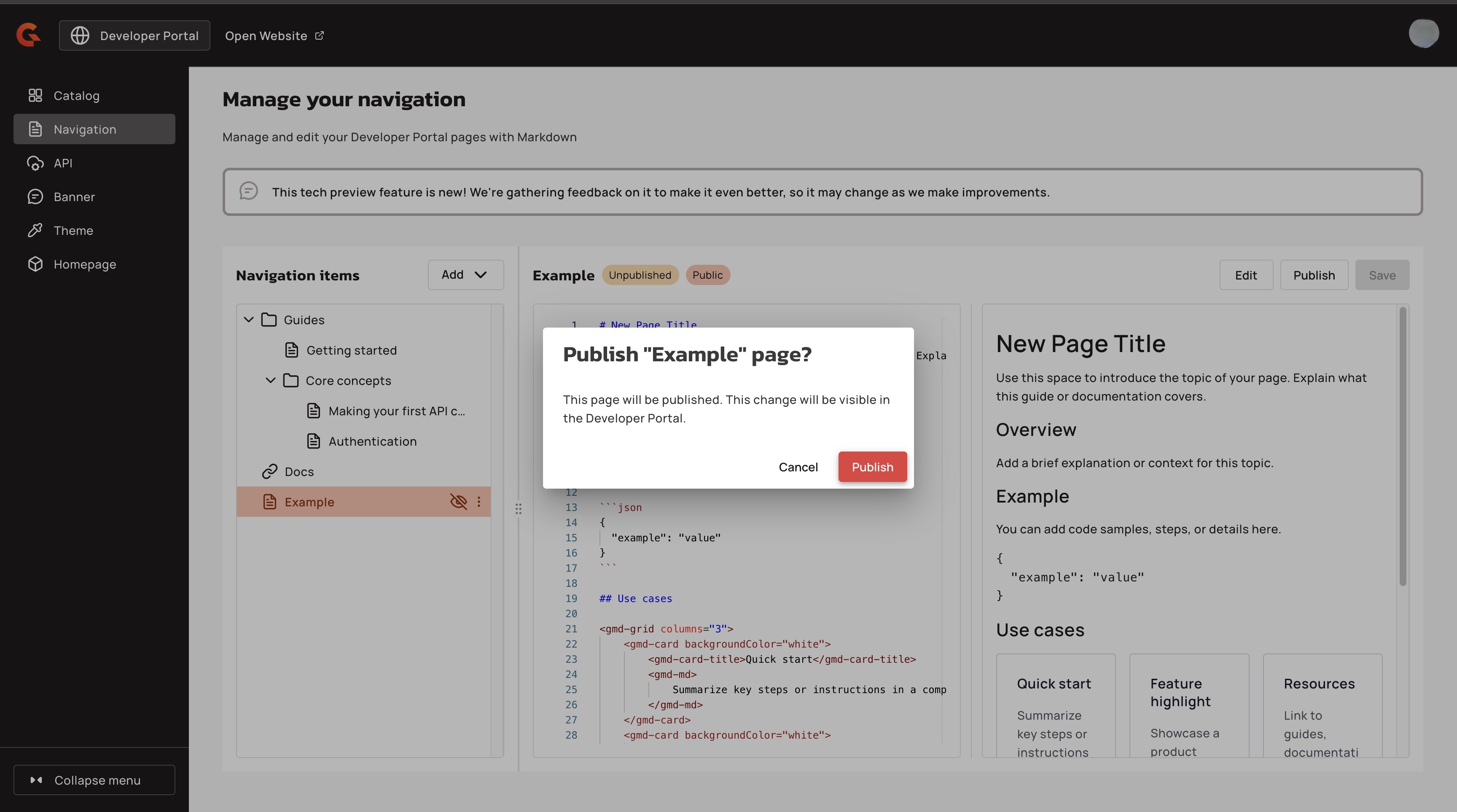Viewport: 1457px width, 812px height.
Task: Click the Docs link icon
Action: 270,472
